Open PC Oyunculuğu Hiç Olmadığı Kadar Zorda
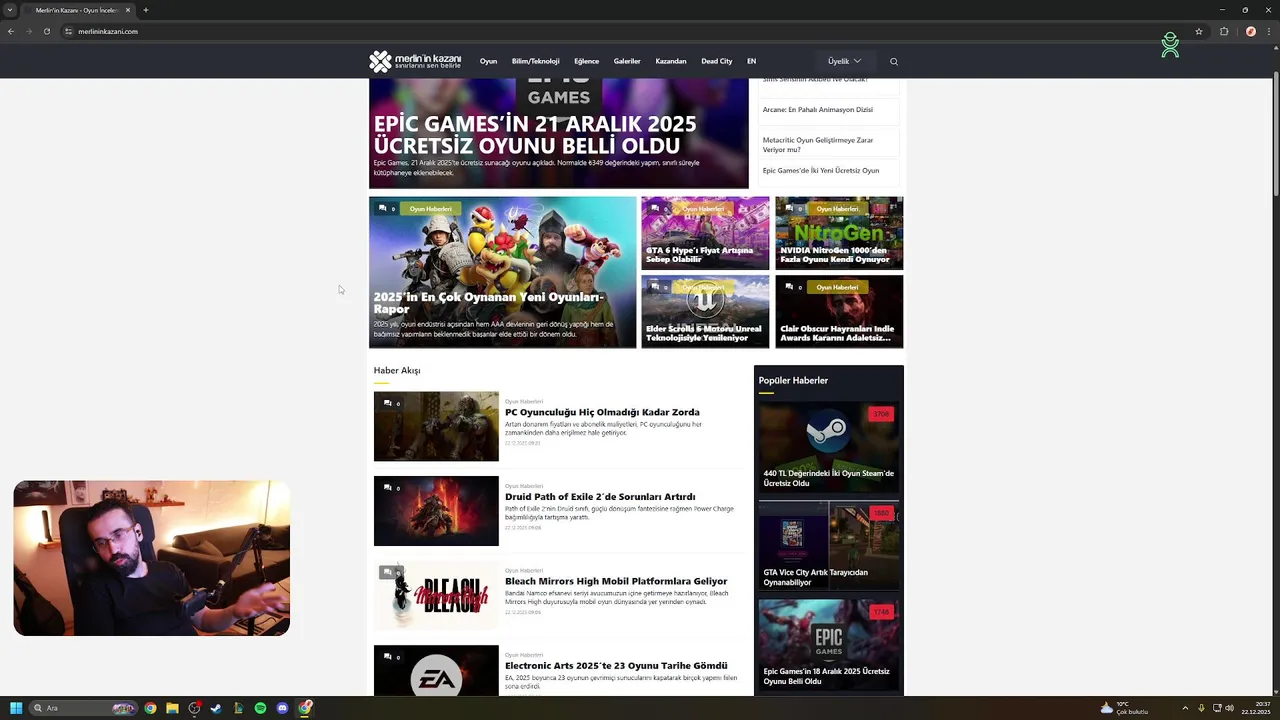This screenshot has height=720, width=1280. tap(602, 412)
